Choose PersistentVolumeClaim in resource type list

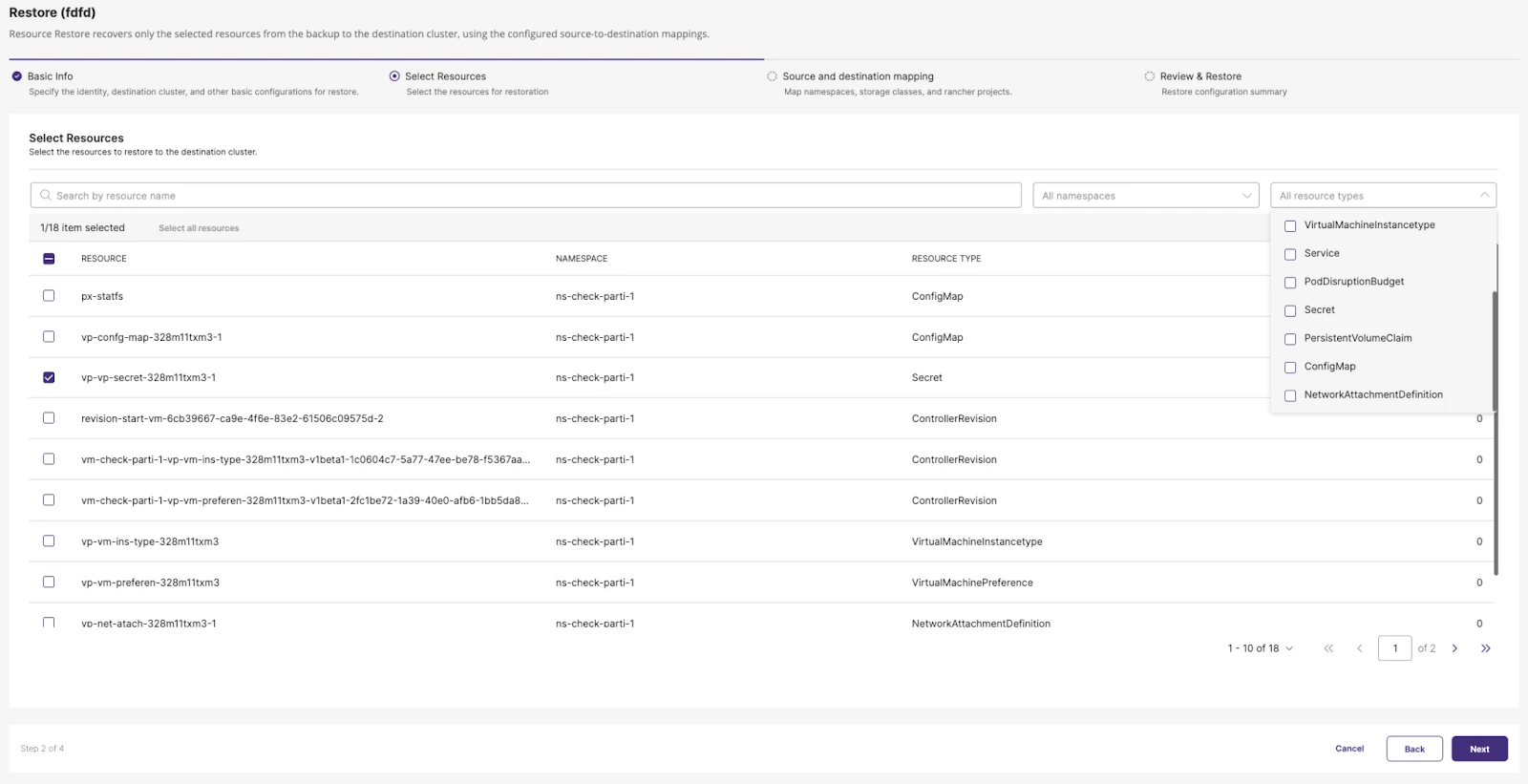point(1290,339)
